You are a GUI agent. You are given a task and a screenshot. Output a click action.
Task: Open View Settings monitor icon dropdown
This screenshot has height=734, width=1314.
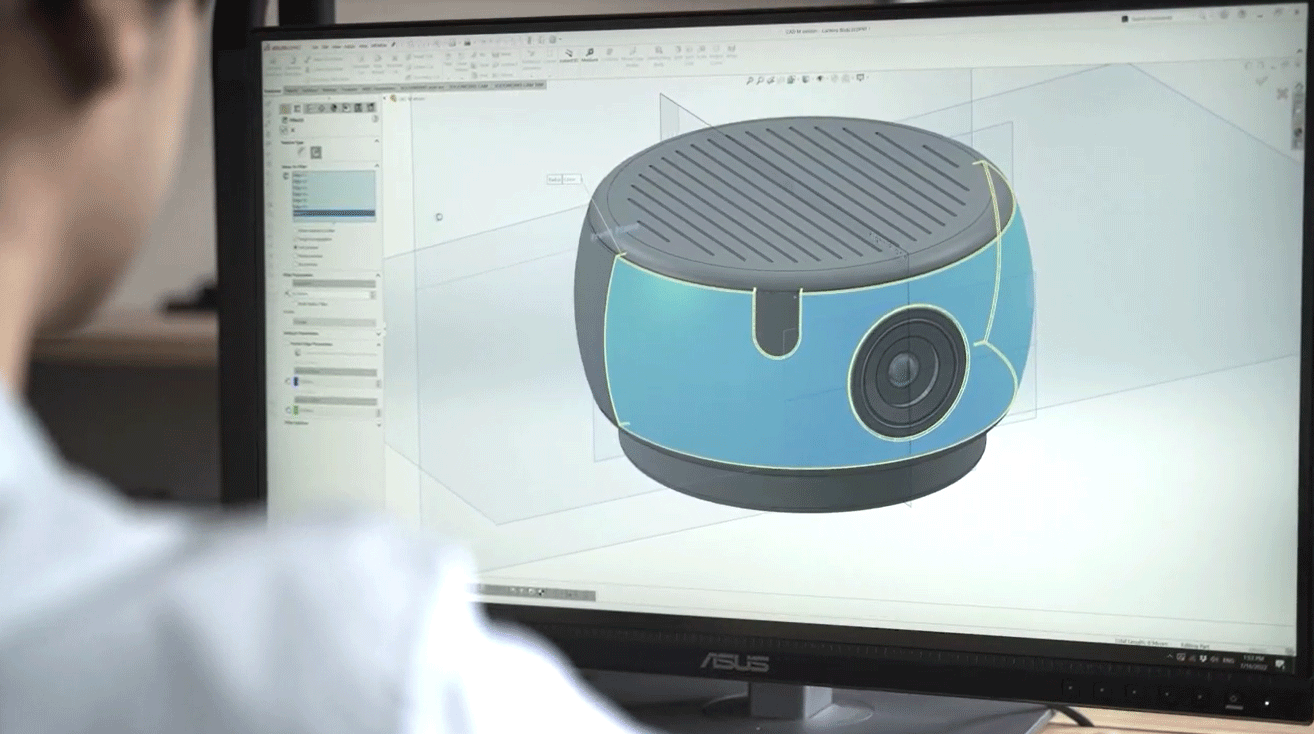(x=861, y=77)
